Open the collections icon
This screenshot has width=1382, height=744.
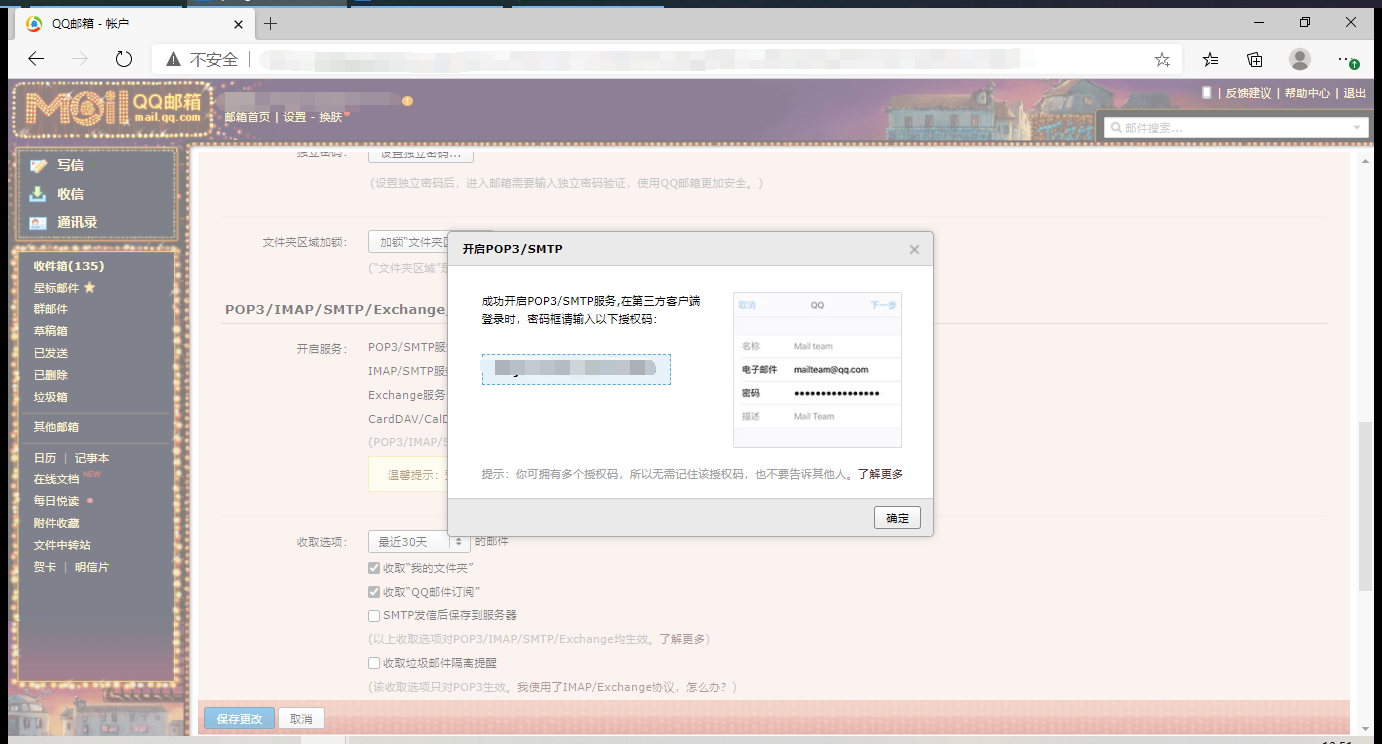[1255, 59]
